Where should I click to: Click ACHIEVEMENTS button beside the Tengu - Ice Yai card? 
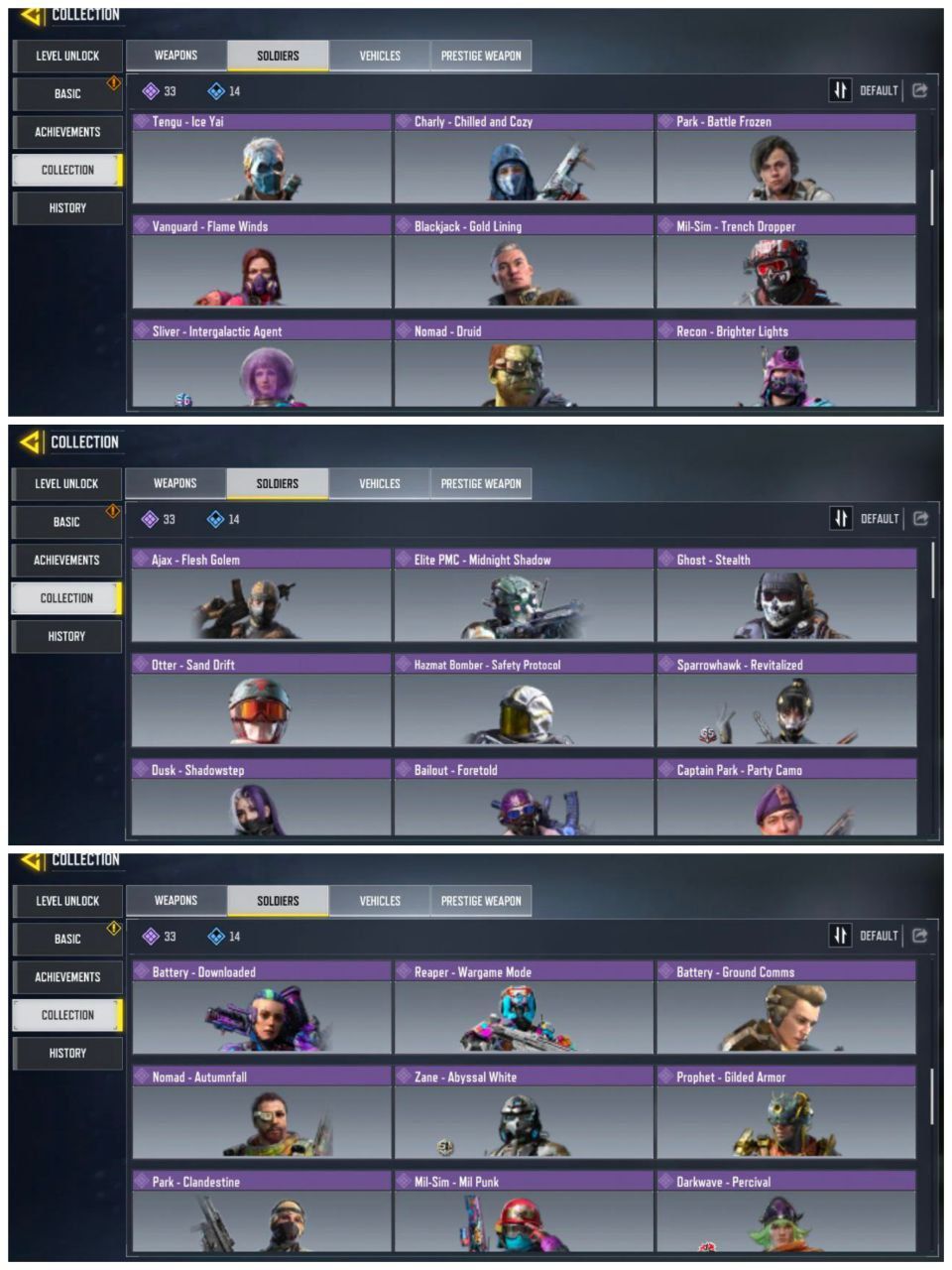coord(67,132)
